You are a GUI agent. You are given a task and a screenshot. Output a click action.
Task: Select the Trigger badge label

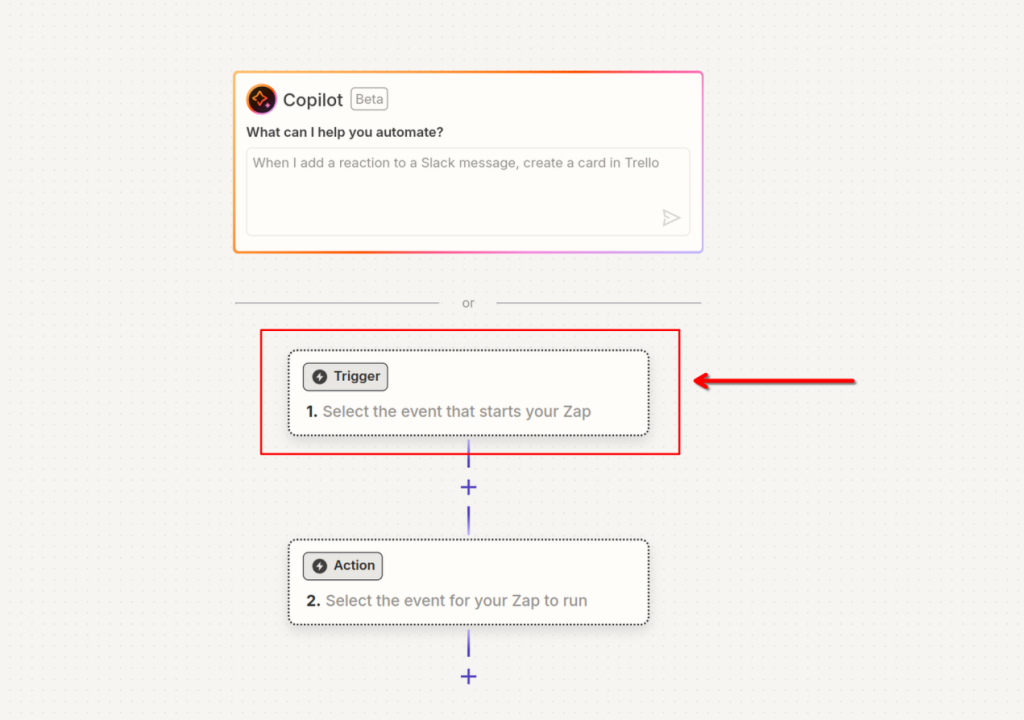click(x=357, y=376)
